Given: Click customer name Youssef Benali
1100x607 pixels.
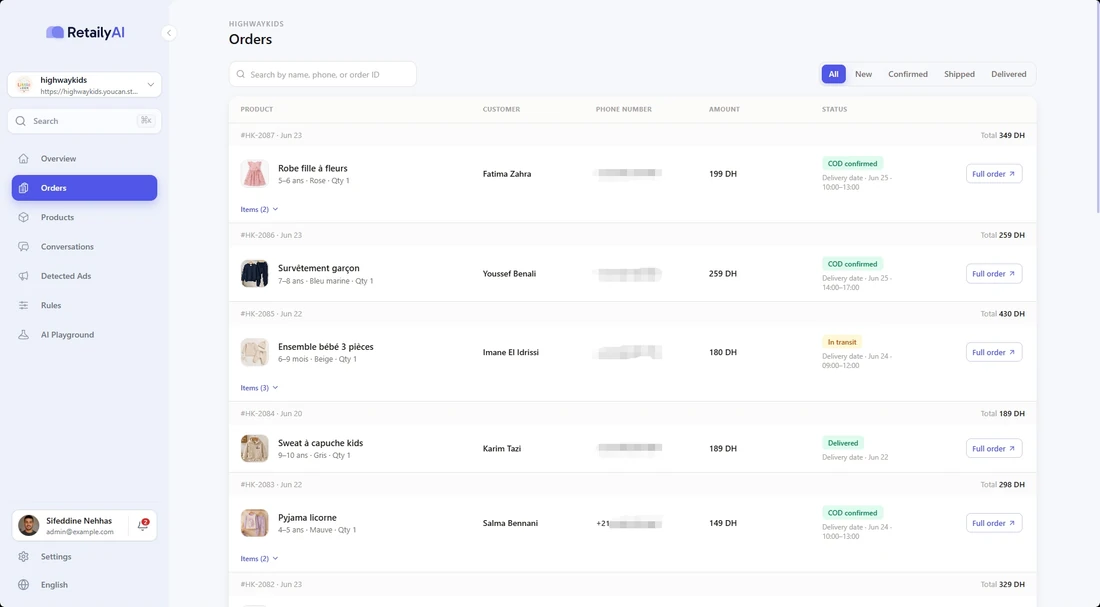Looking at the screenshot, I should [509, 274].
